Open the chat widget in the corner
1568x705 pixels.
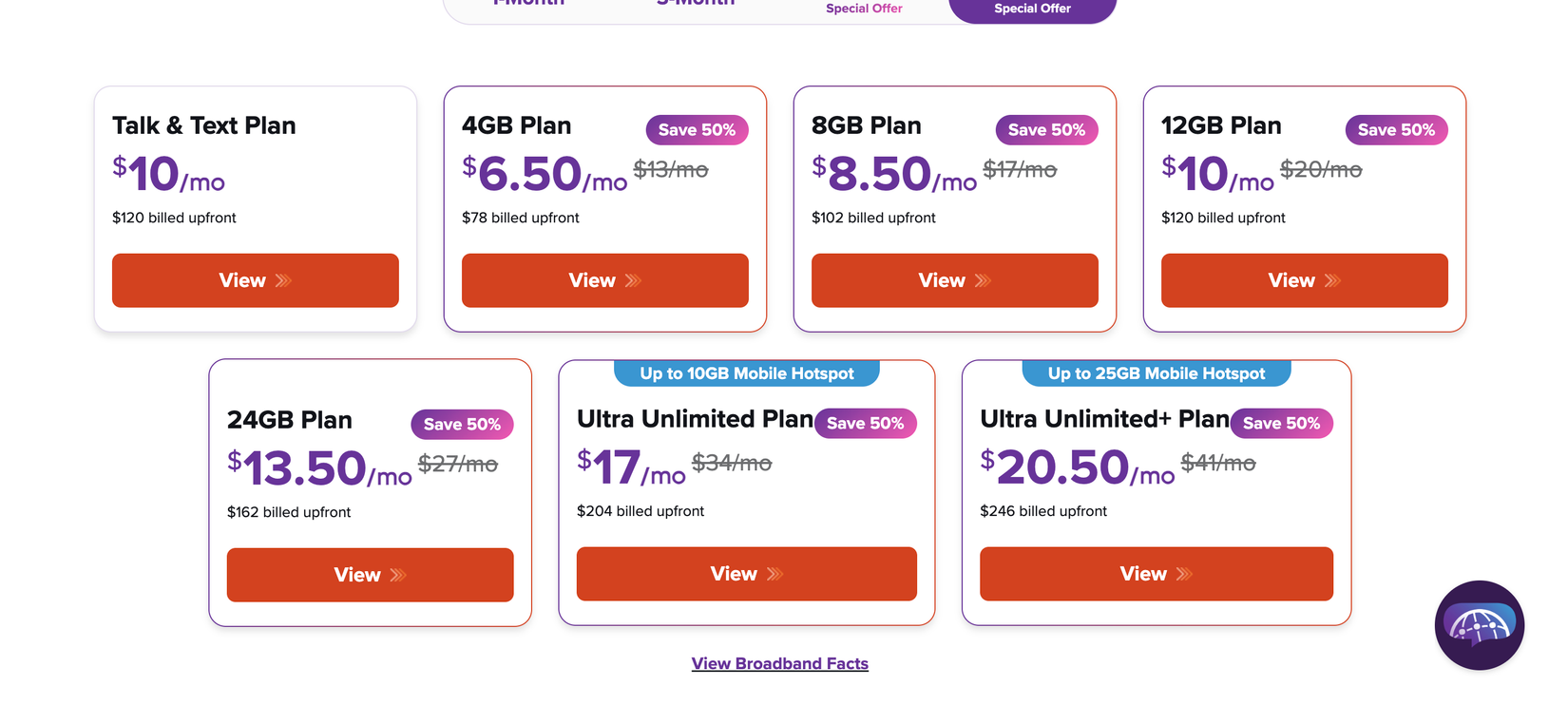(1480, 626)
